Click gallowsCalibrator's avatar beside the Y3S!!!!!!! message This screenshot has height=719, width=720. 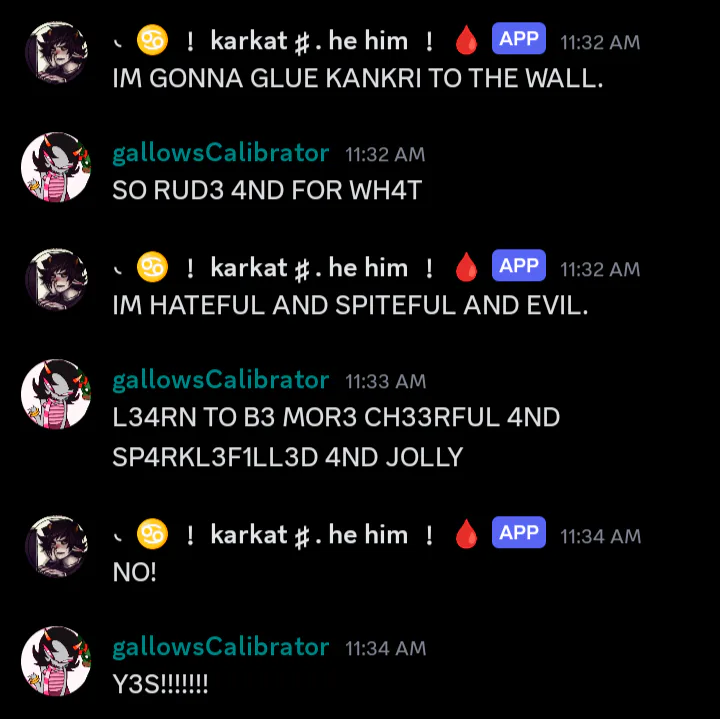pos(56,660)
